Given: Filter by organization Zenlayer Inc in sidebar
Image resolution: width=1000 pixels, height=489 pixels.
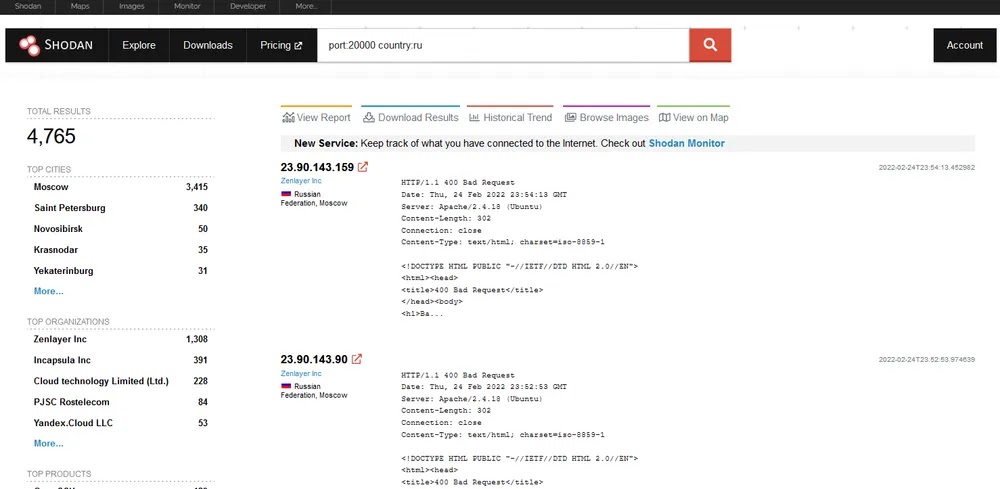Looking at the screenshot, I should pos(60,339).
